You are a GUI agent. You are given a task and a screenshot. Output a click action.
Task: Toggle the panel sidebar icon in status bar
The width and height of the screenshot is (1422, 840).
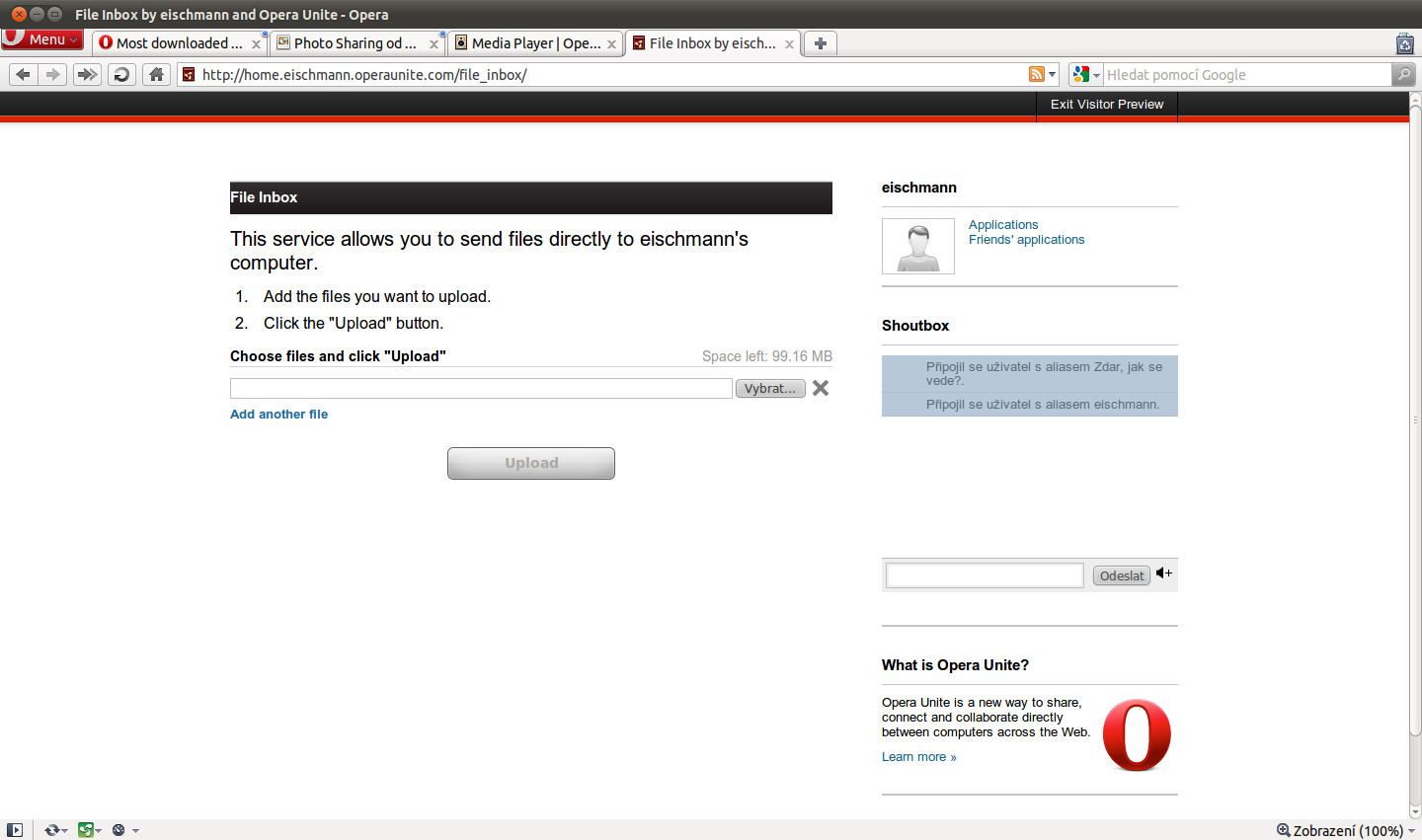14,830
